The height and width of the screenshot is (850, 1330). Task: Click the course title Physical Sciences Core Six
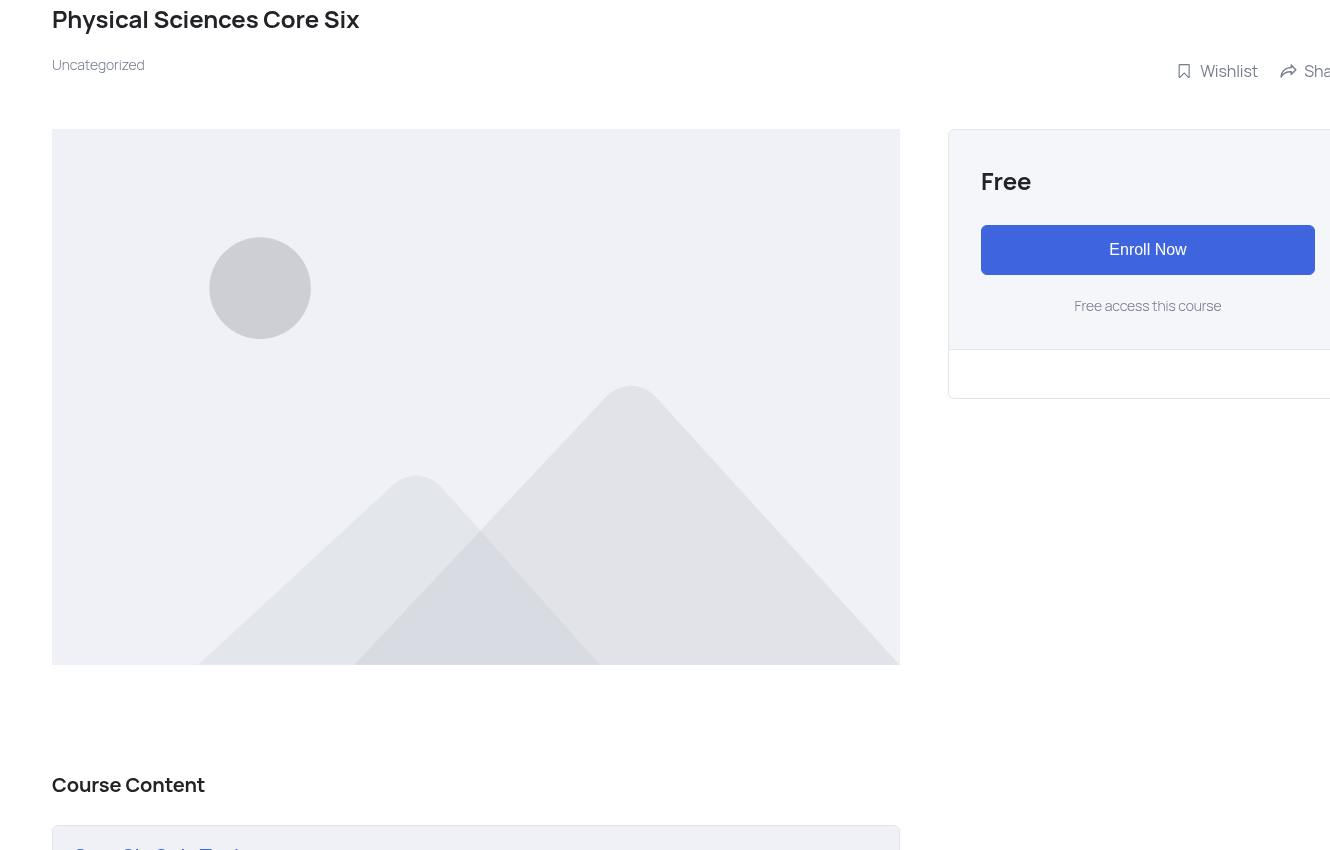(205, 20)
